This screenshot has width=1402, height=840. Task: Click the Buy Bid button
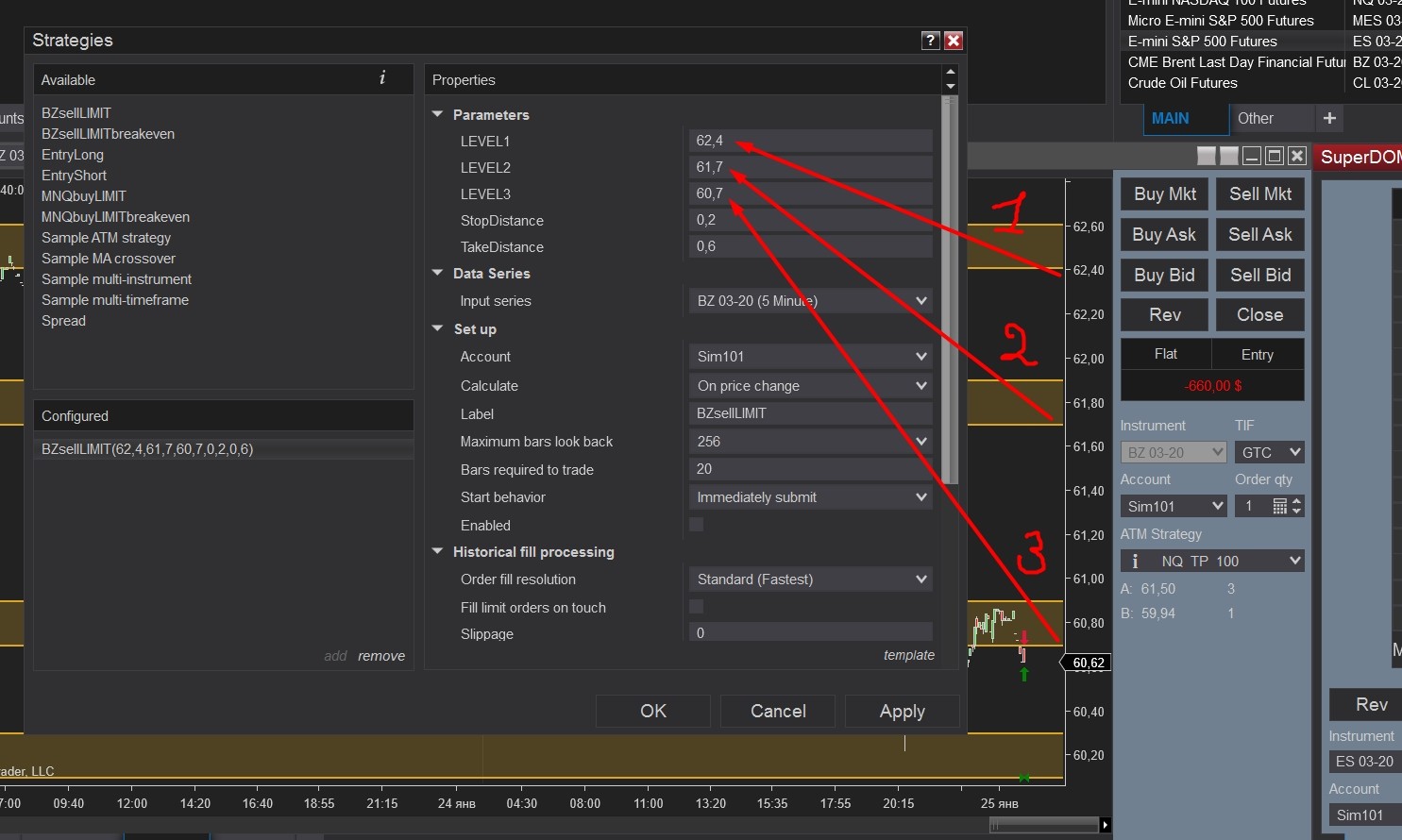click(x=1165, y=275)
